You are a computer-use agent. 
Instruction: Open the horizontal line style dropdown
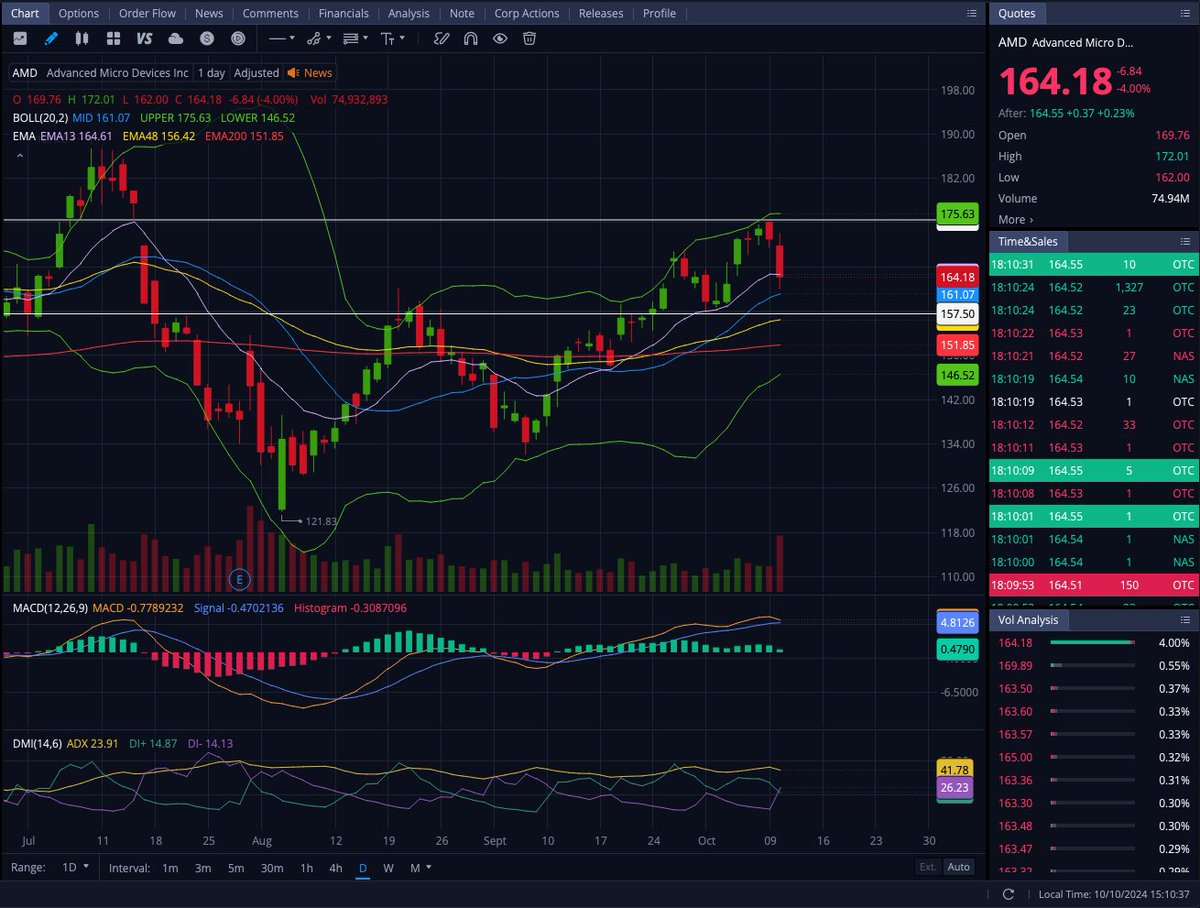pos(283,38)
